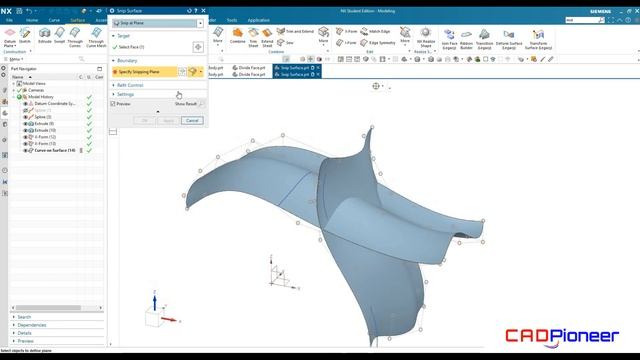Expand the Cameras tree node
The width and height of the screenshot is (640, 360).
coord(14,90)
